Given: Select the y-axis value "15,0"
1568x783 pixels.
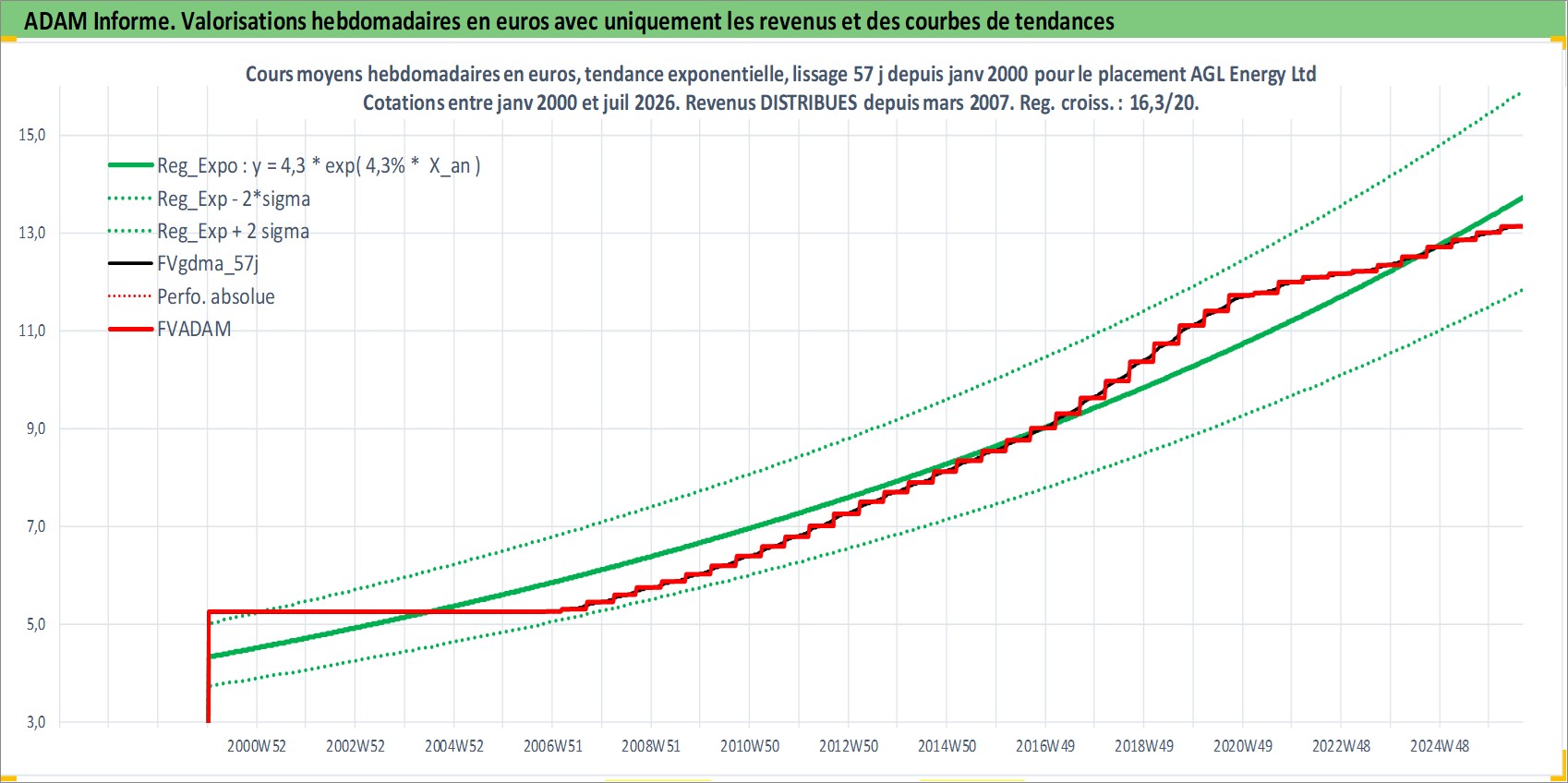Looking at the screenshot, I should click(x=32, y=135).
